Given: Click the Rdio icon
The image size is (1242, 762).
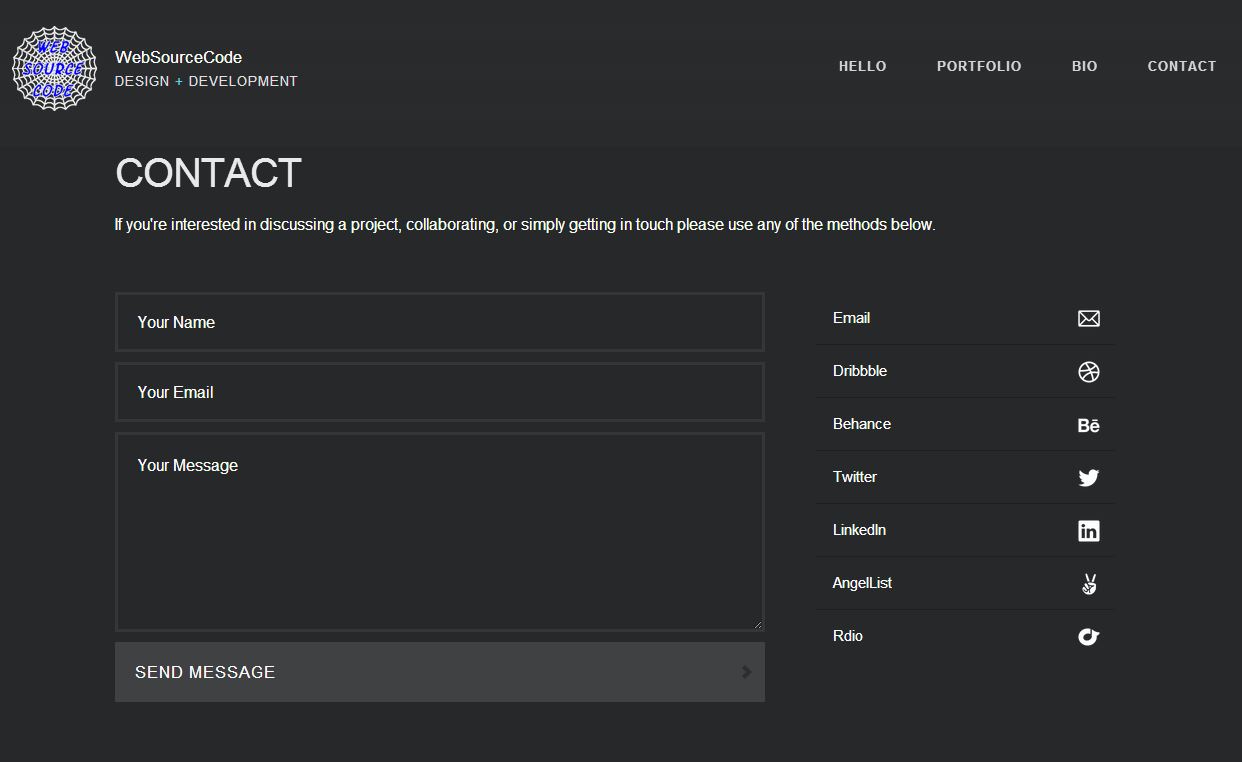Looking at the screenshot, I should 1088,636.
